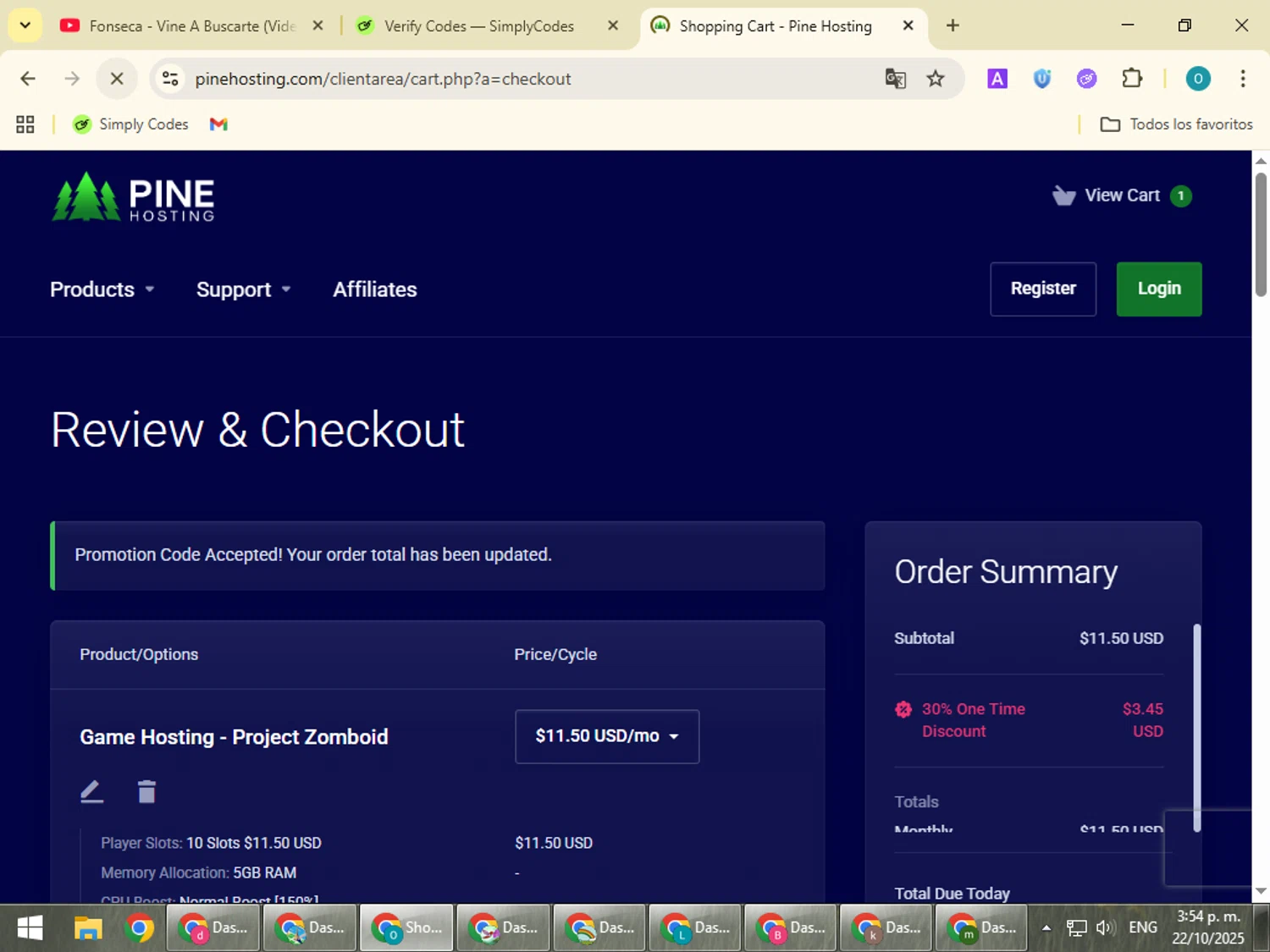Click the cart count badge 1
Viewport: 1270px width, 952px height.
coord(1180,195)
